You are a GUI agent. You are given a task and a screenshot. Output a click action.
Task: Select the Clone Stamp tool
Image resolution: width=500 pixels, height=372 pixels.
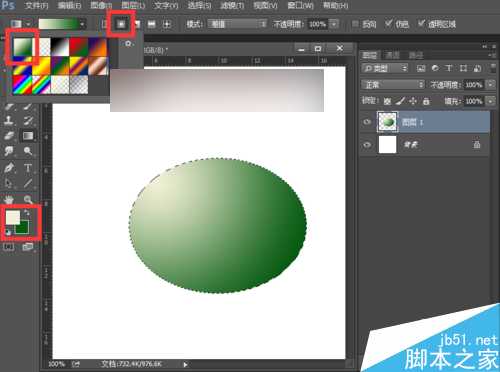[9, 120]
